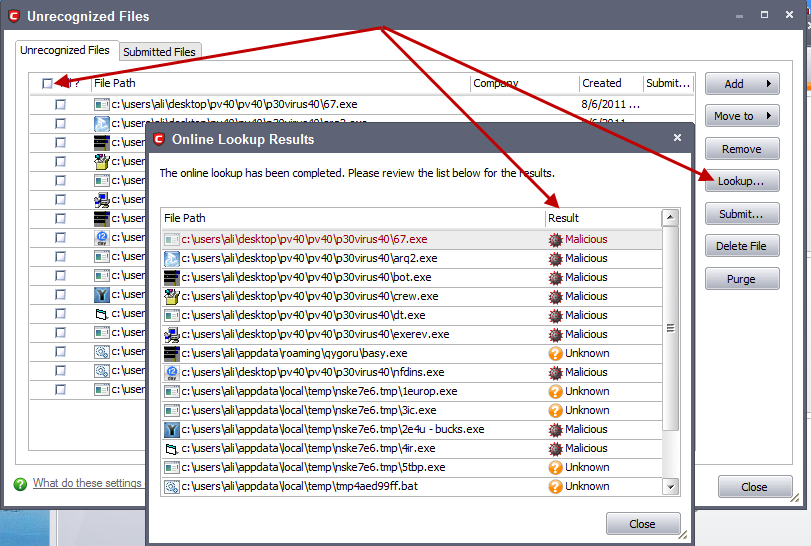Click the Purge button

(x=742, y=279)
